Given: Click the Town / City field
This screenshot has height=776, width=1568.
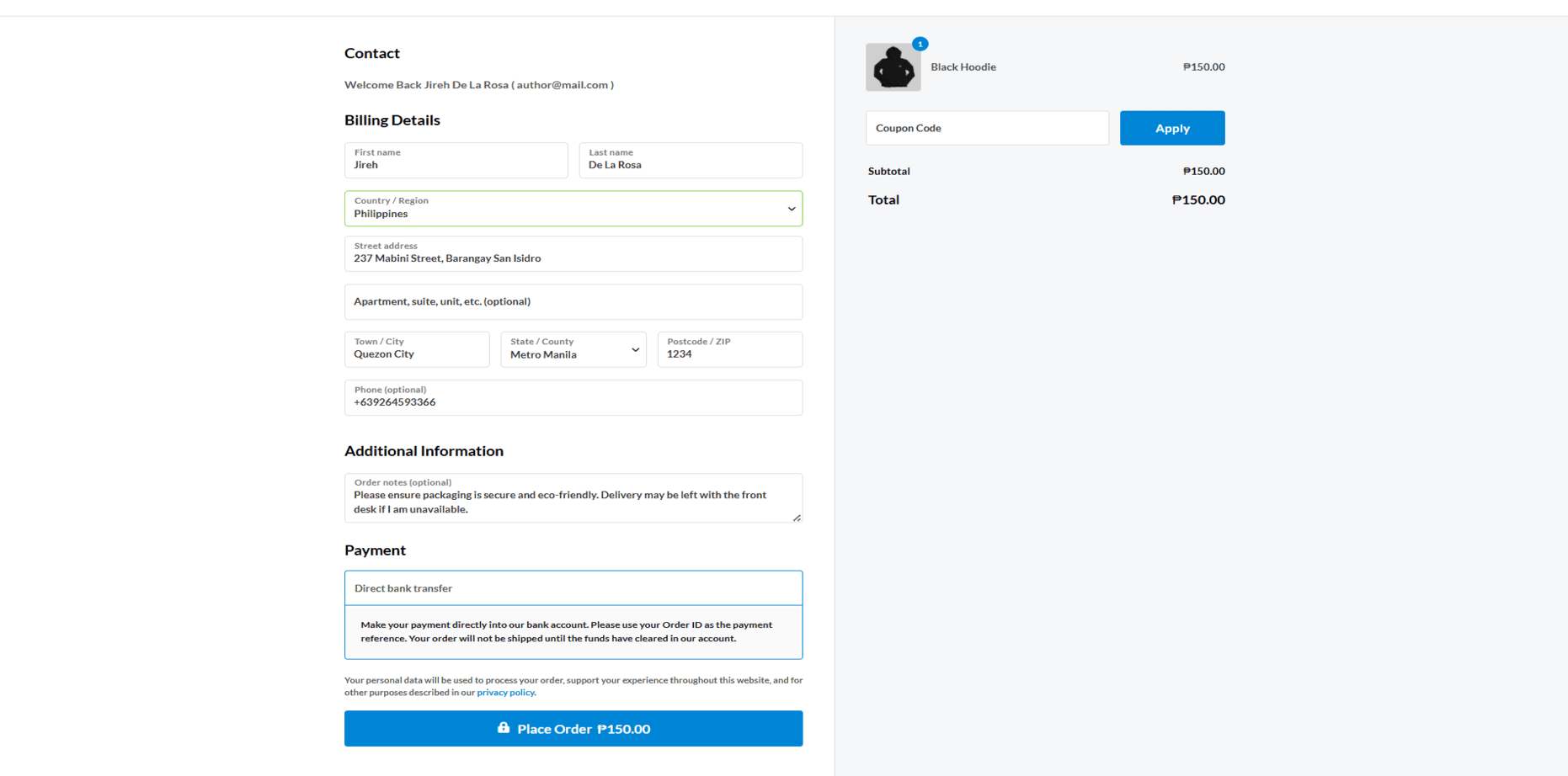Looking at the screenshot, I should (x=417, y=349).
